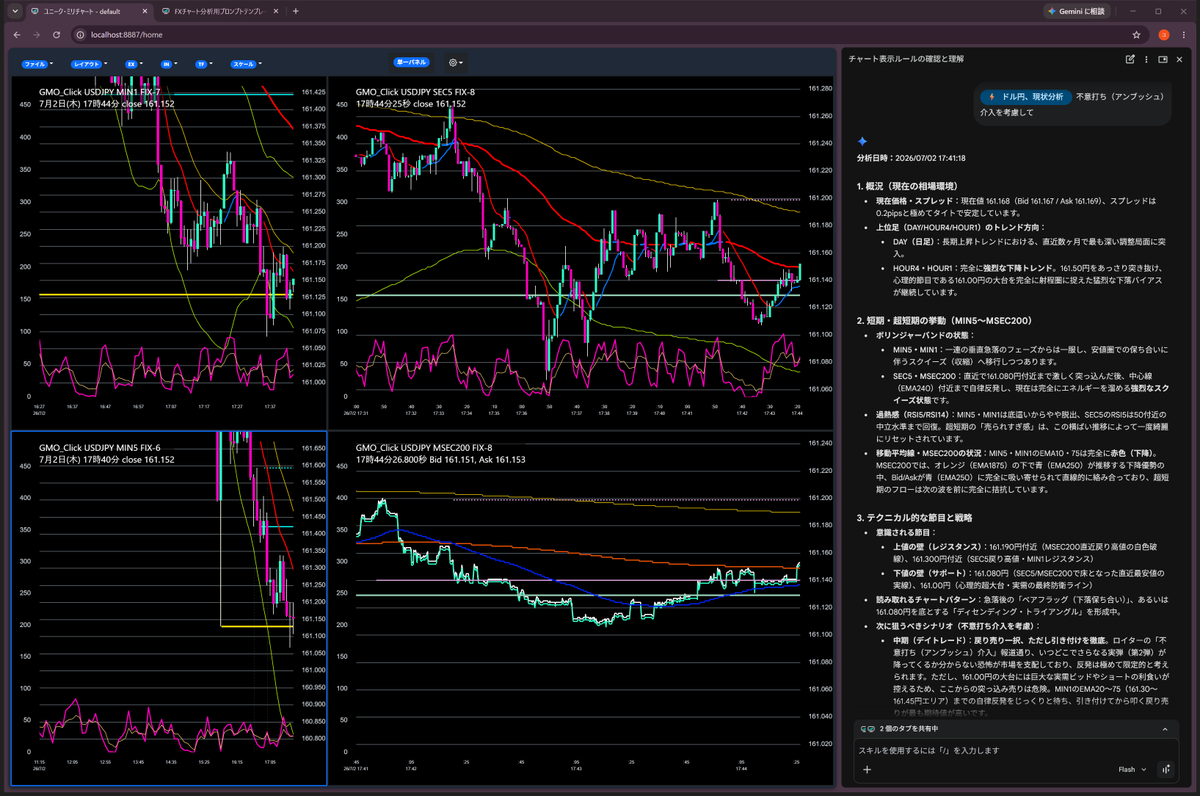1200x796 pixels.
Task: Close the FXチャート分析用プロンプト tab
Action: click(275, 11)
